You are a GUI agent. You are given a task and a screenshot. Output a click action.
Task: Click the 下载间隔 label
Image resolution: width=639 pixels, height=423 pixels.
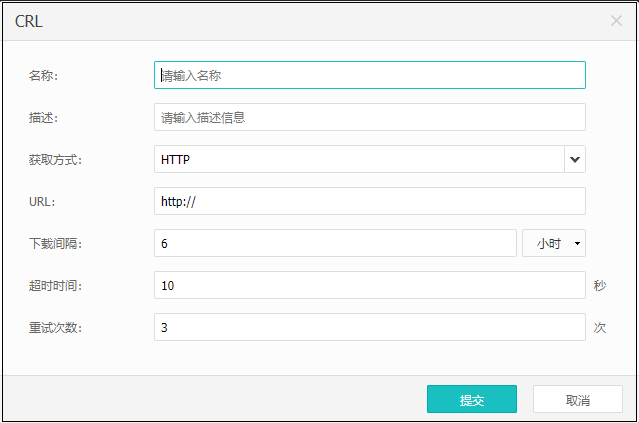pos(56,243)
